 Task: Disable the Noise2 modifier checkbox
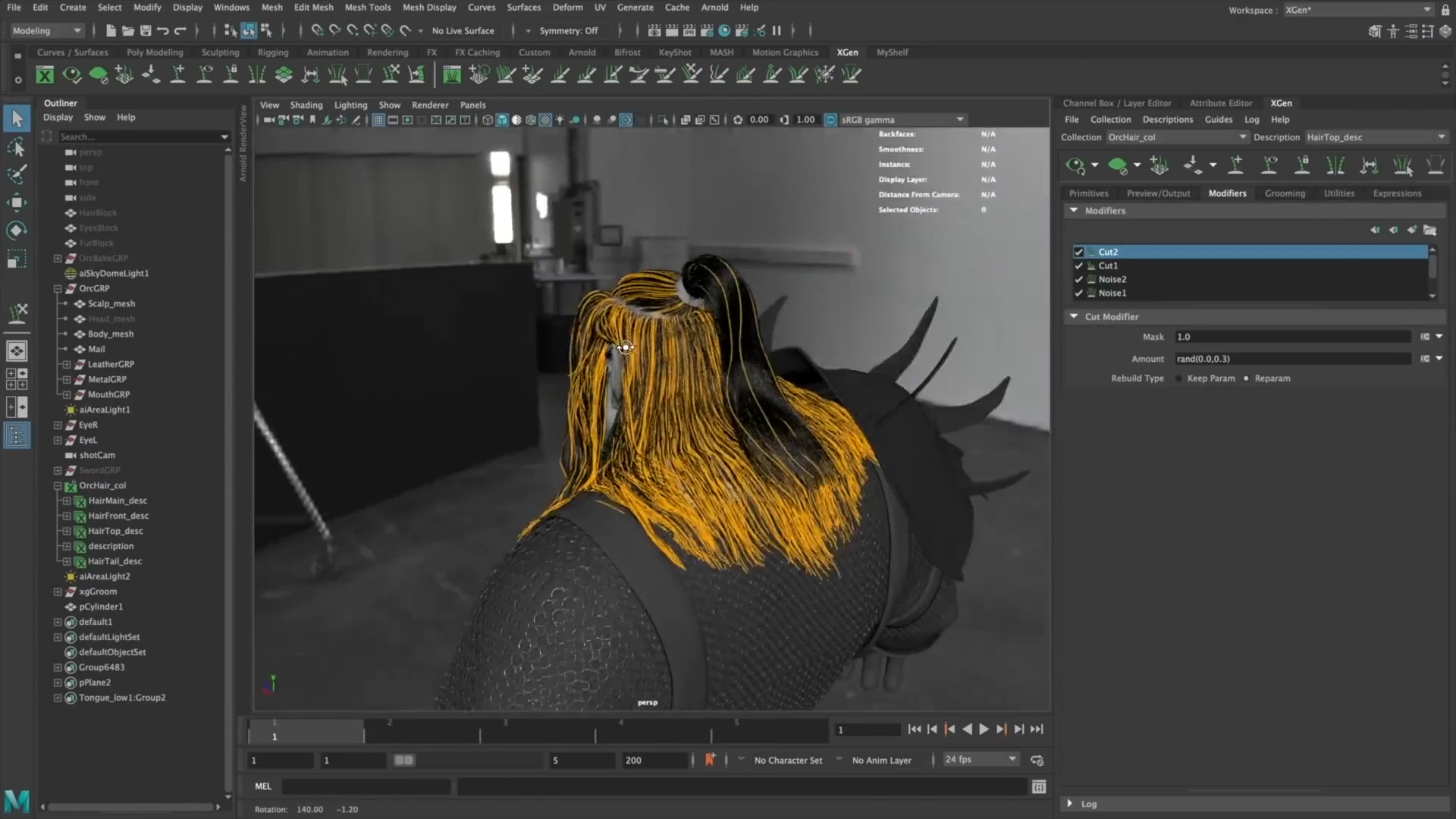coord(1078,280)
